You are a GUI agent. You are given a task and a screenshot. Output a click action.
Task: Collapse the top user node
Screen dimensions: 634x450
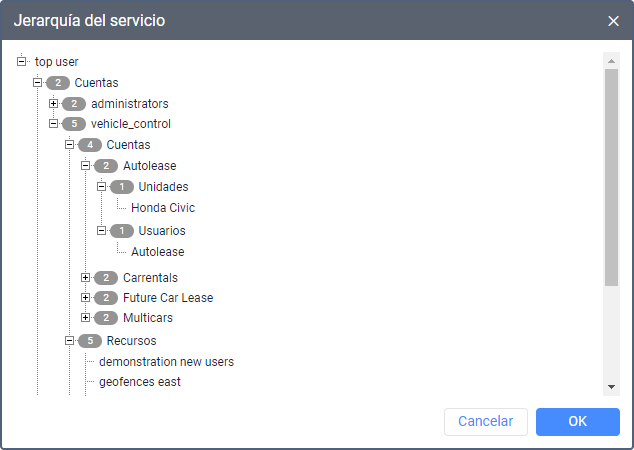pos(22,62)
